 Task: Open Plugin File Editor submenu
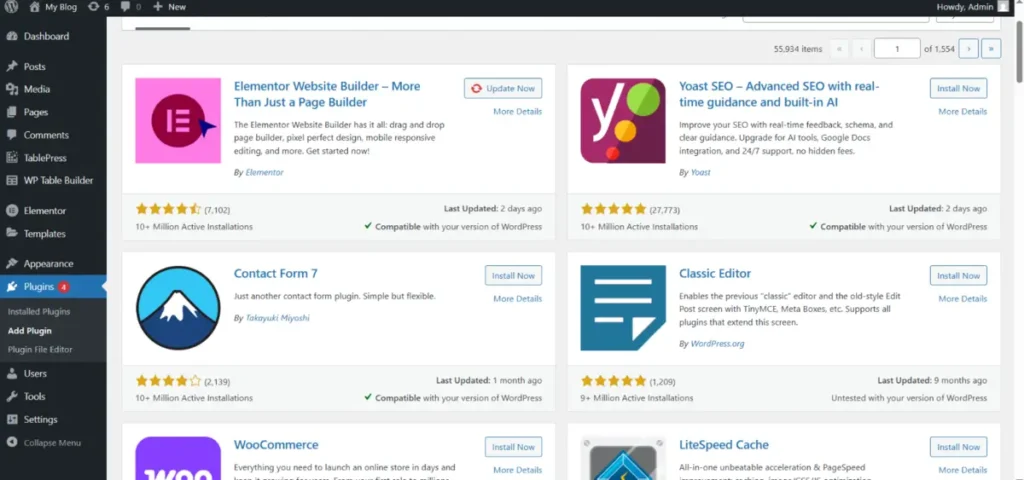click(40, 349)
